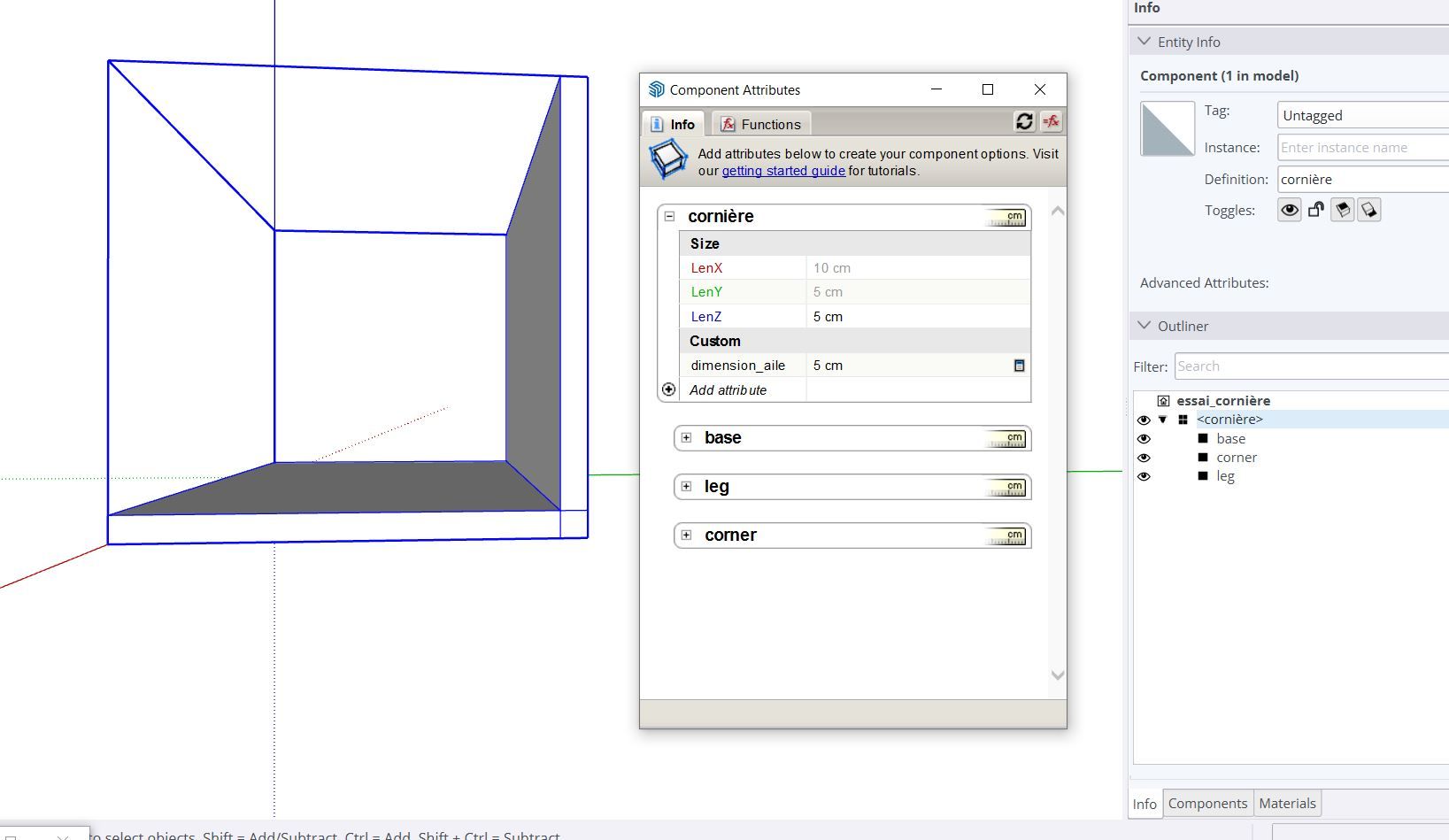Click Add attribute
This screenshot has width=1449, height=840.
728,390
